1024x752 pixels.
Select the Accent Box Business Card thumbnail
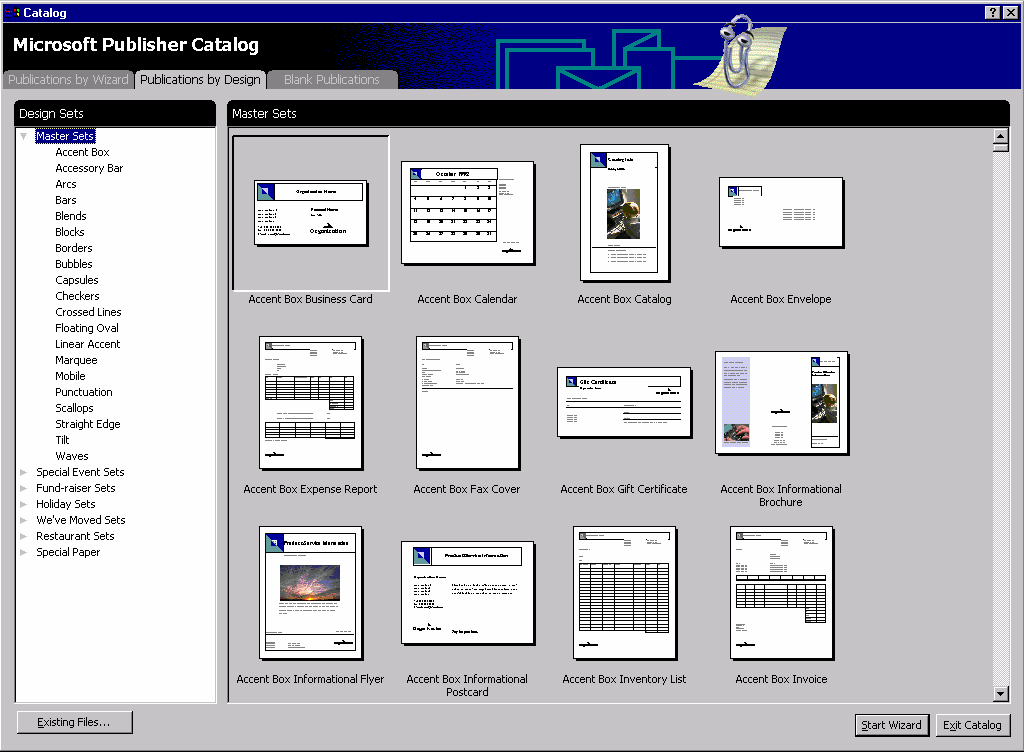[x=311, y=213]
